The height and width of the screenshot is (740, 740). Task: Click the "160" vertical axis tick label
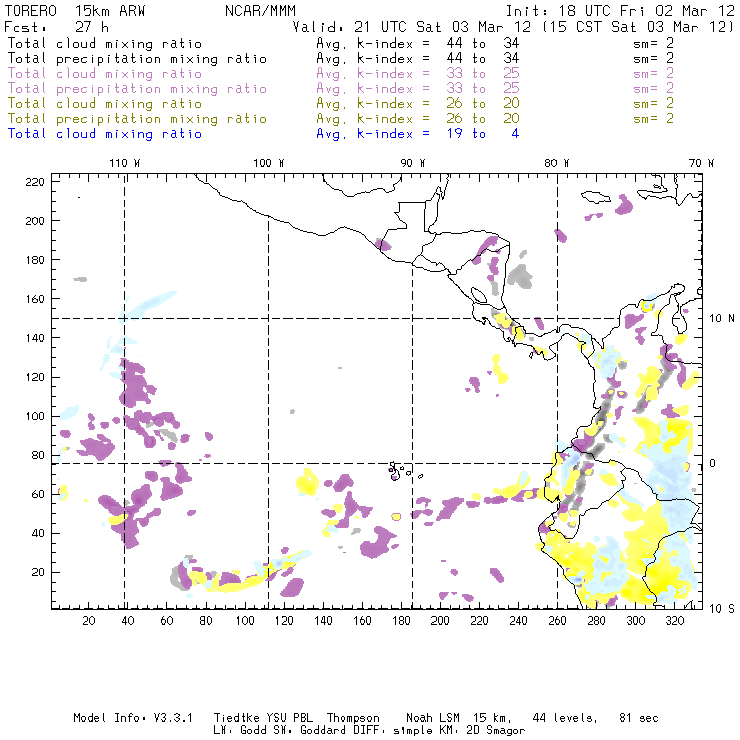[x=35, y=299]
